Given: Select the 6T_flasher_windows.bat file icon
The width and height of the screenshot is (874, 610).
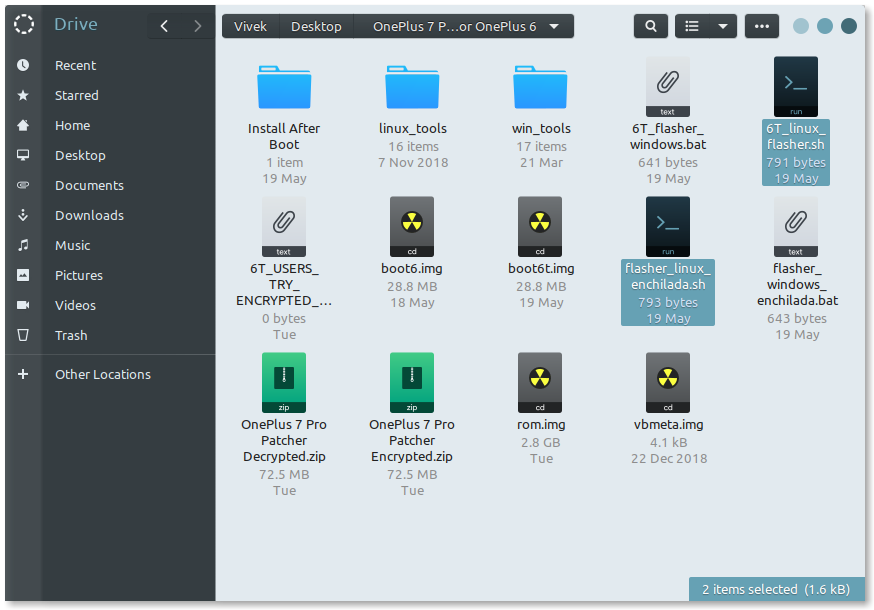Looking at the screenshot, I should click(x=668, y=86).
